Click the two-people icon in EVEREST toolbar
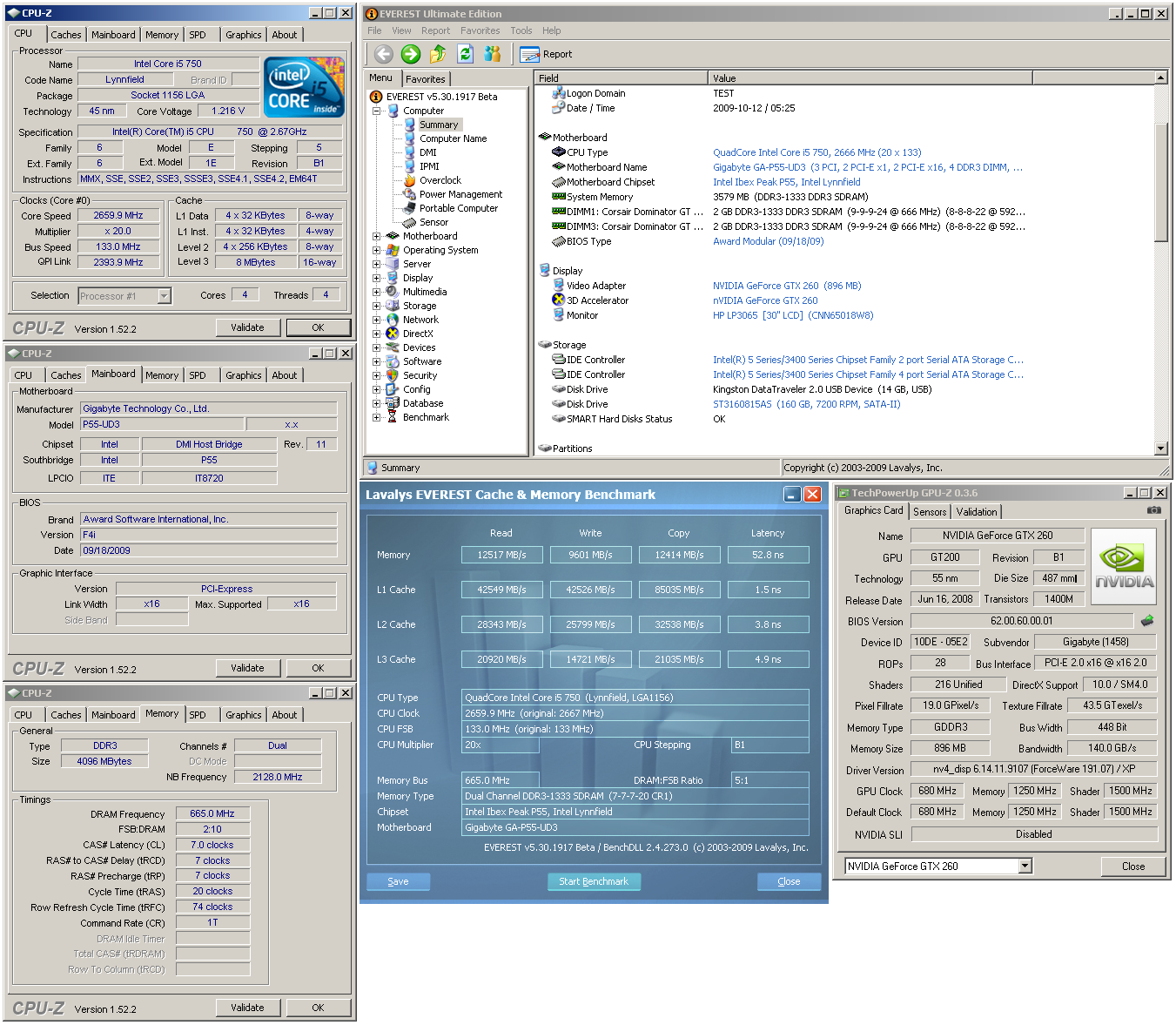 [493, 54]
